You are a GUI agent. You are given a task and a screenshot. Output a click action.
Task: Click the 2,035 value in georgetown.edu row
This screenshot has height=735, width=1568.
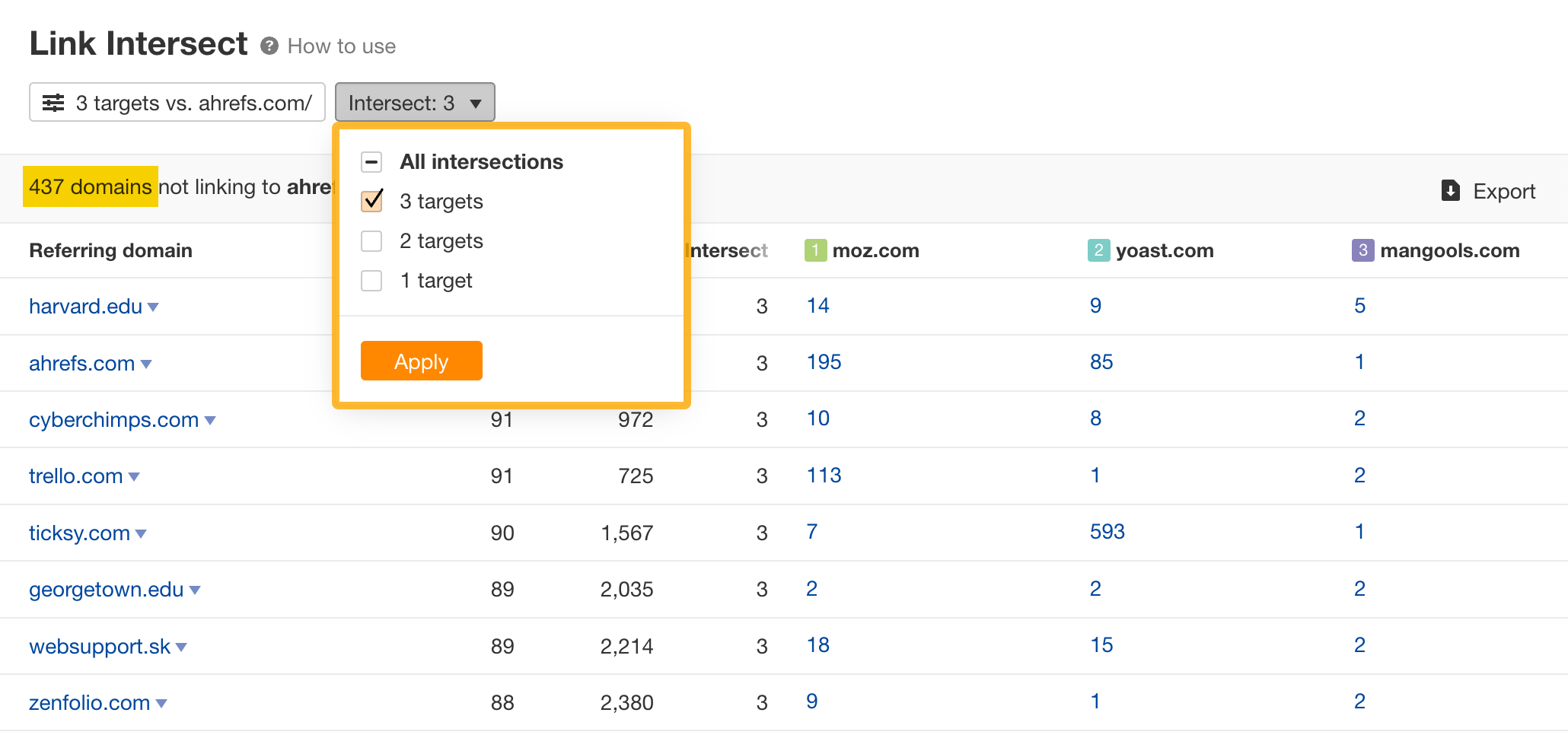(626, 590)
